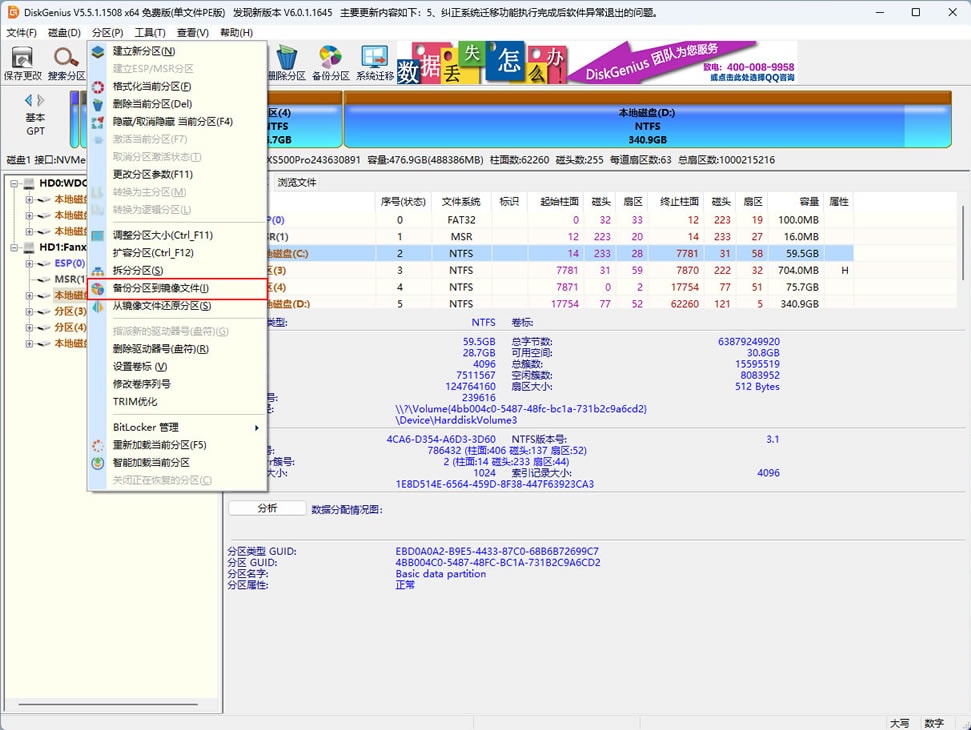Switch to the 浏览文件 tab
The width and height of the screenshot is (971, 730).
pyautogui.click(x=297, y=182)
